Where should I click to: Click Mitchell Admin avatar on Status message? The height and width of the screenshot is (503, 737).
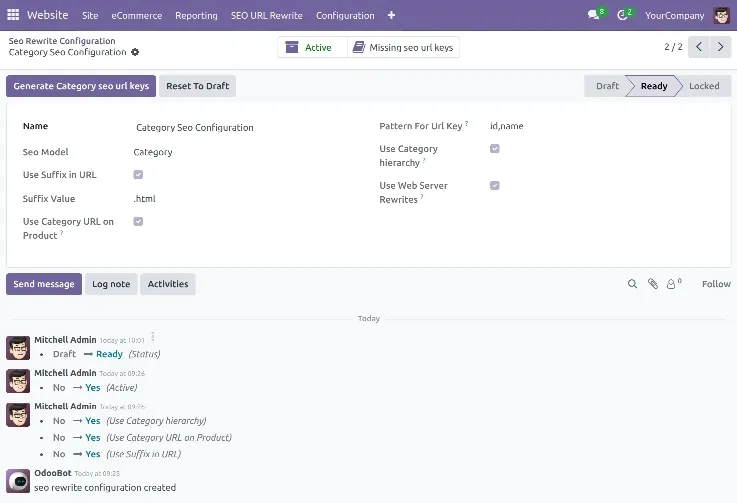point(18,348)
